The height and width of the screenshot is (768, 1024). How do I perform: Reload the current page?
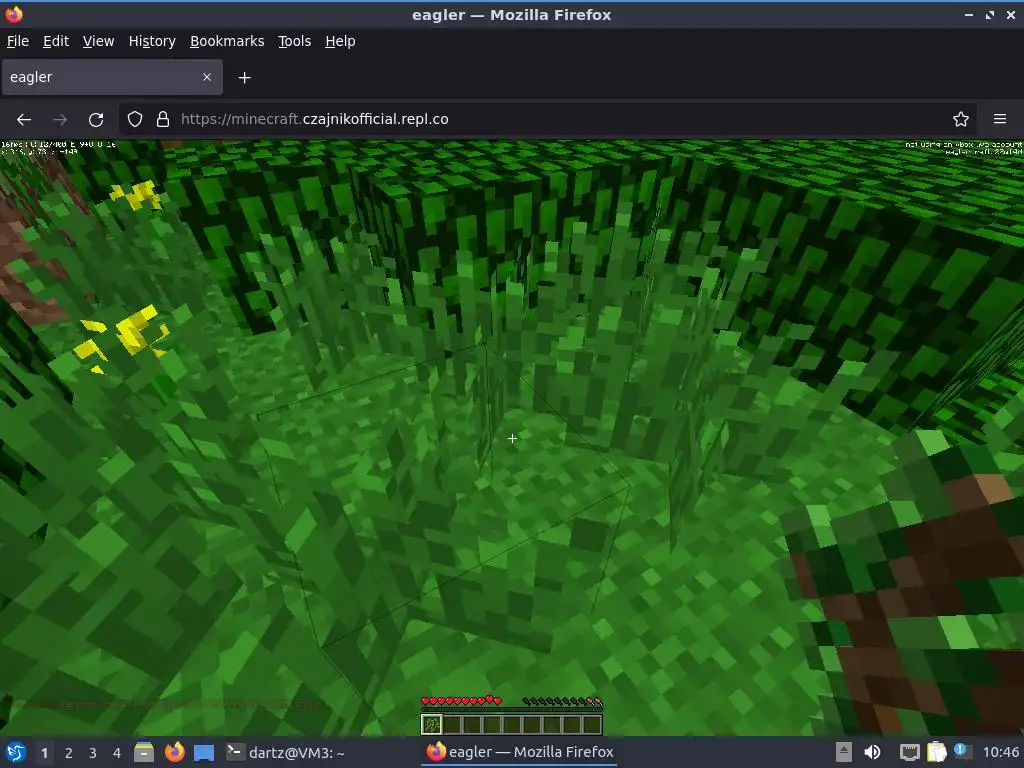96,120
